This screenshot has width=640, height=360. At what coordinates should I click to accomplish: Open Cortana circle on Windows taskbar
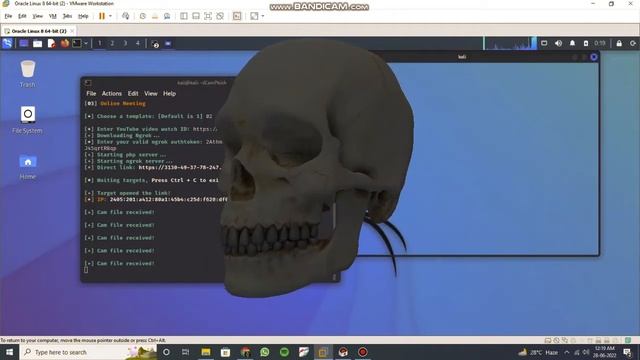[166, 352]
